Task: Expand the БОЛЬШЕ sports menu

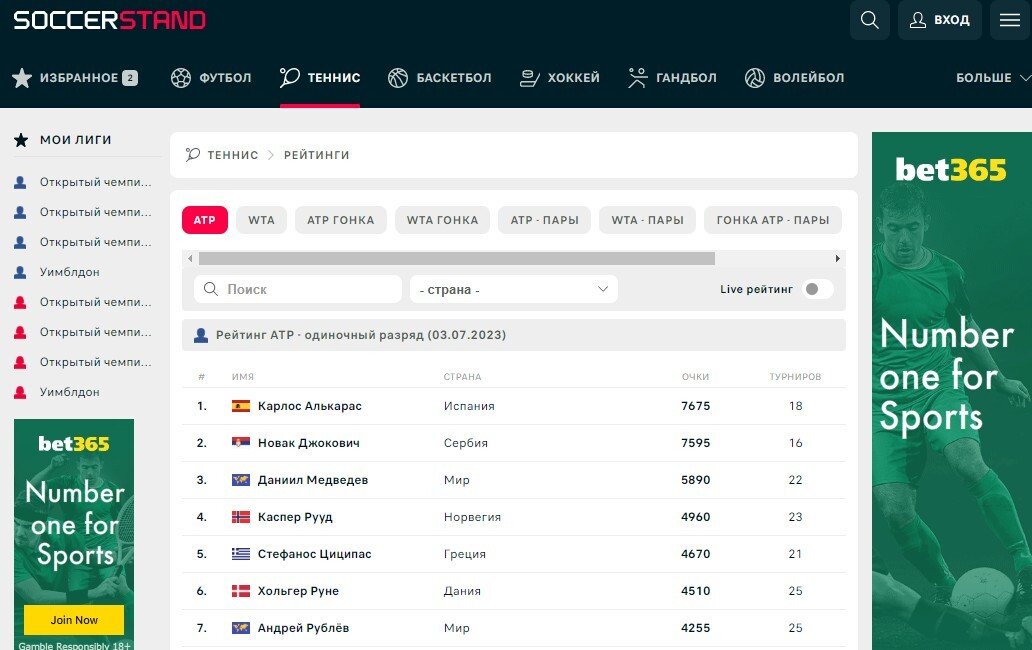Action: (x=992, y=78)
